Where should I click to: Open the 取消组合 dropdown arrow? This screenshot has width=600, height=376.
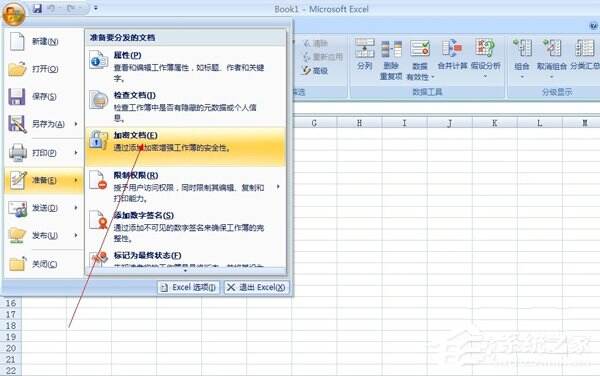[x=551, y=77]
